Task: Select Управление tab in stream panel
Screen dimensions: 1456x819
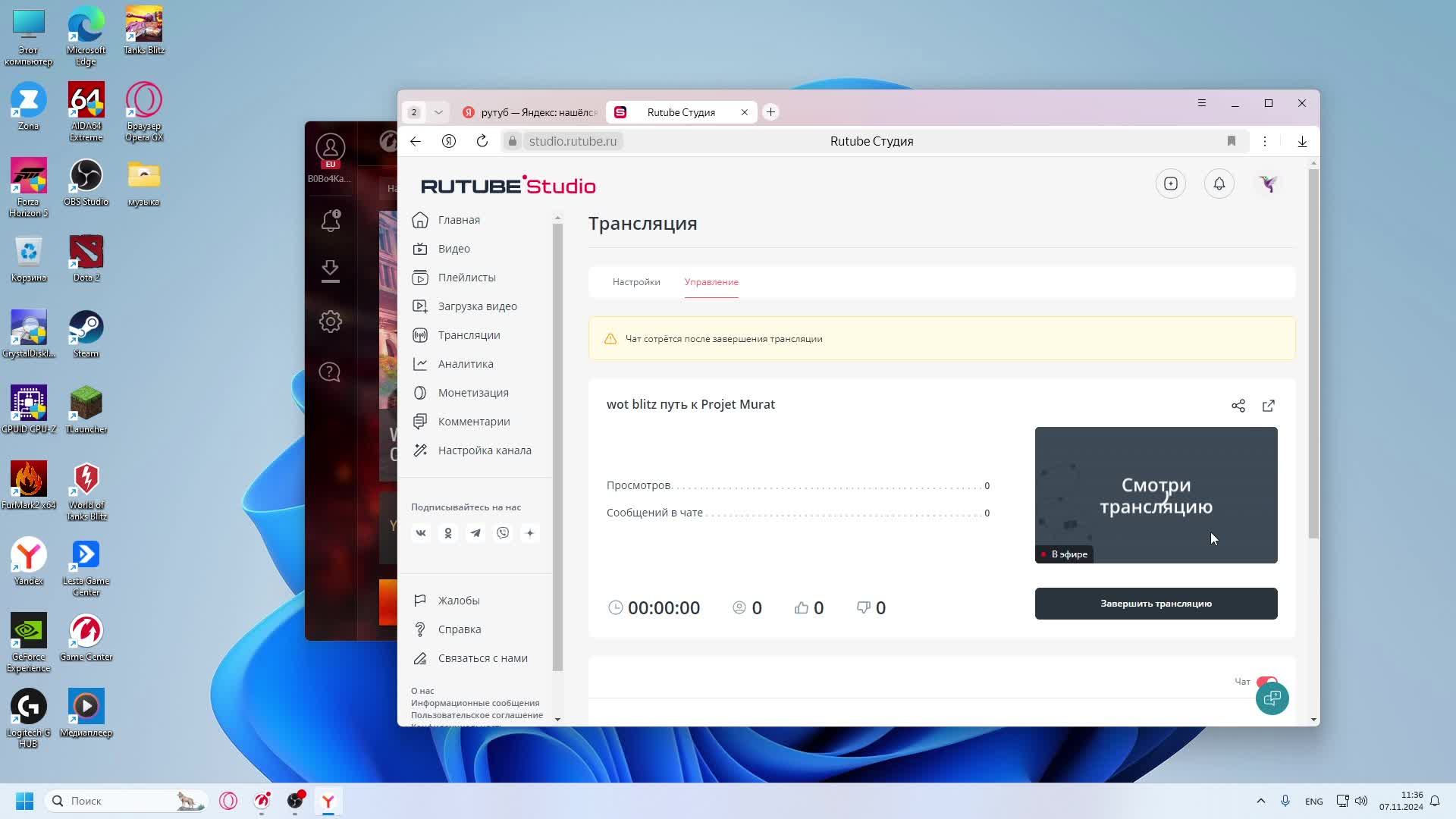Action: point(711,281)
